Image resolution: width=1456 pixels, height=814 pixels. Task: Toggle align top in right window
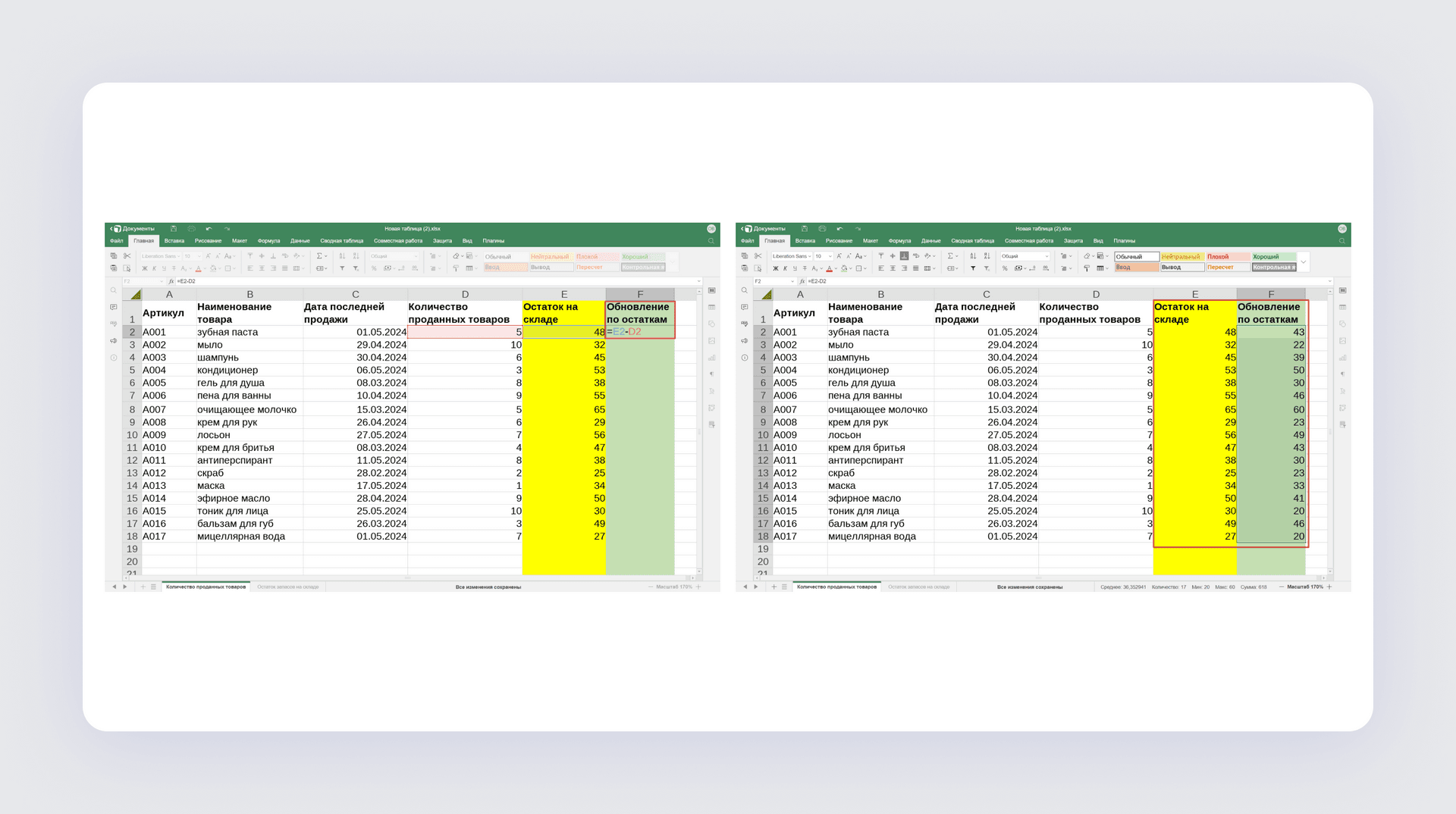coord(881,256)
